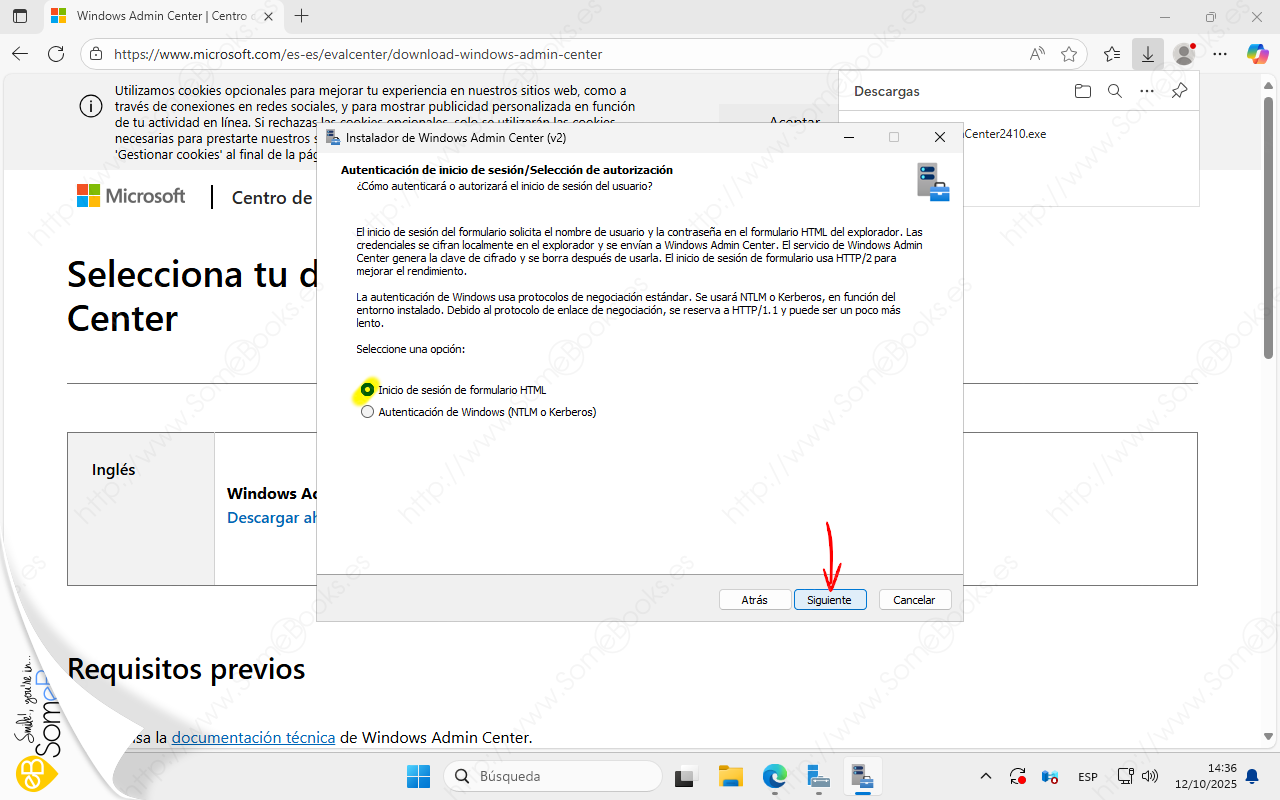Image resolution: width=1280 pixels, height=800 pixels.
Task: Pin the Descargas panel
Action: click(1179, 91)
